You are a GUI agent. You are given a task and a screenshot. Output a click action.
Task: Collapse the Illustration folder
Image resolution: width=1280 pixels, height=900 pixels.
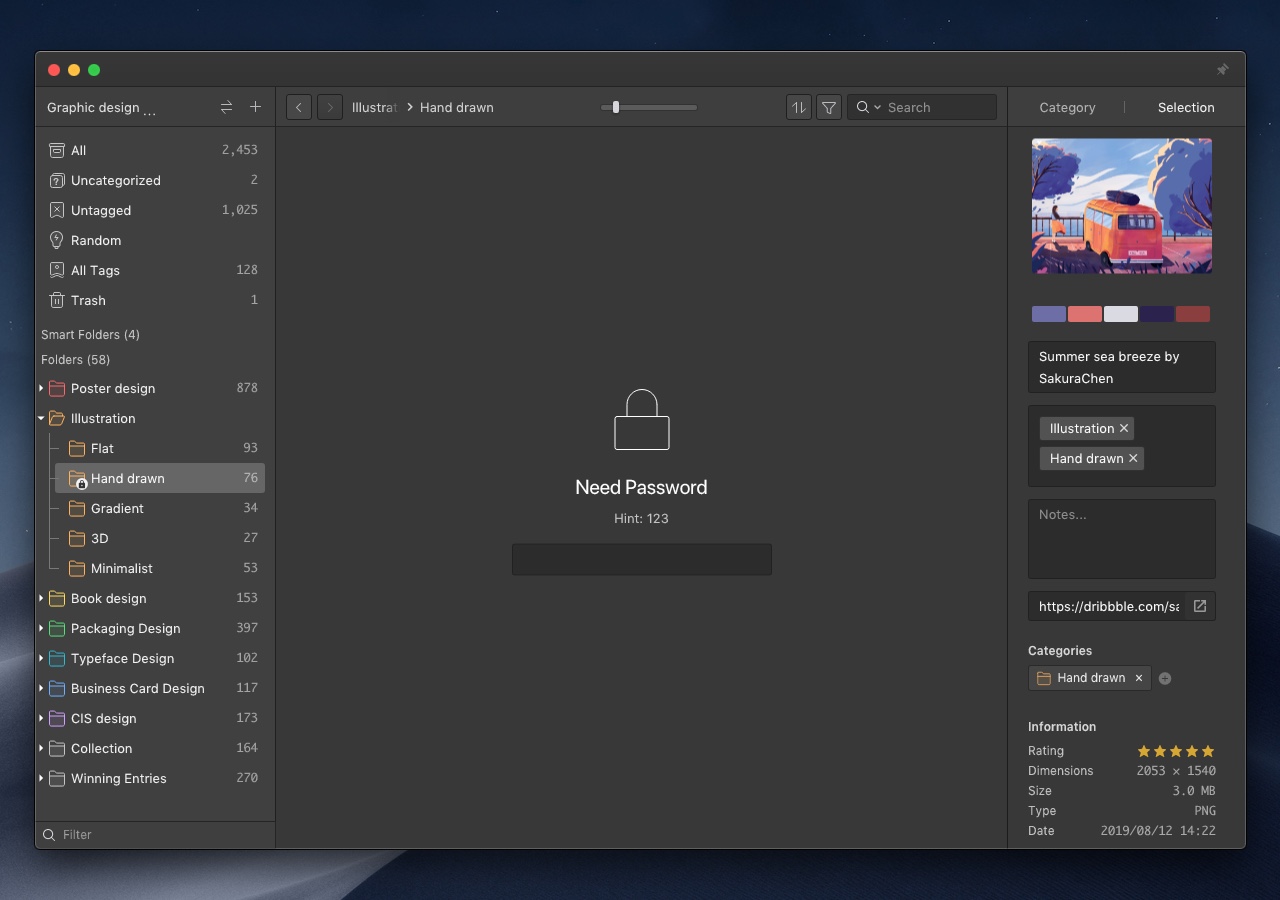(41, 418)
